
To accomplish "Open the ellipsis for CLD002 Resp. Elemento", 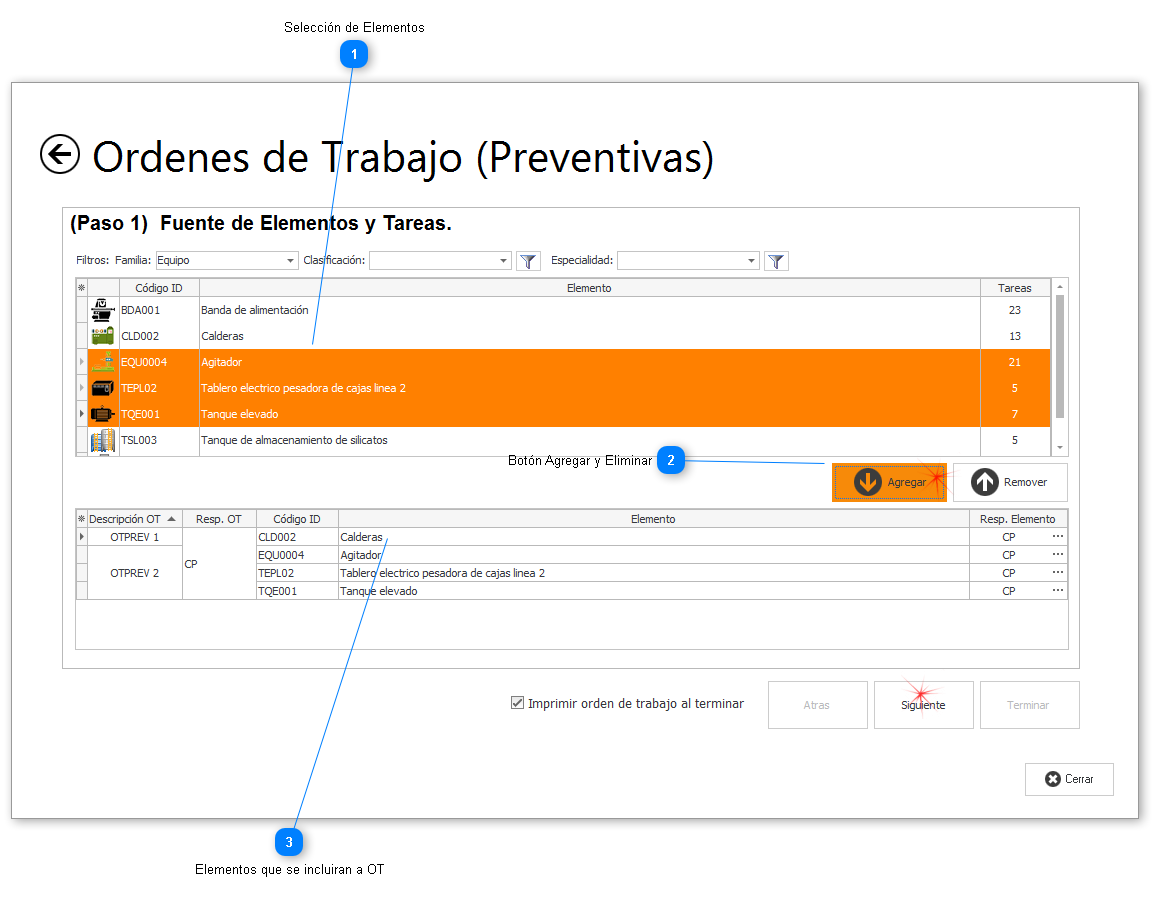I will 1059,536.
